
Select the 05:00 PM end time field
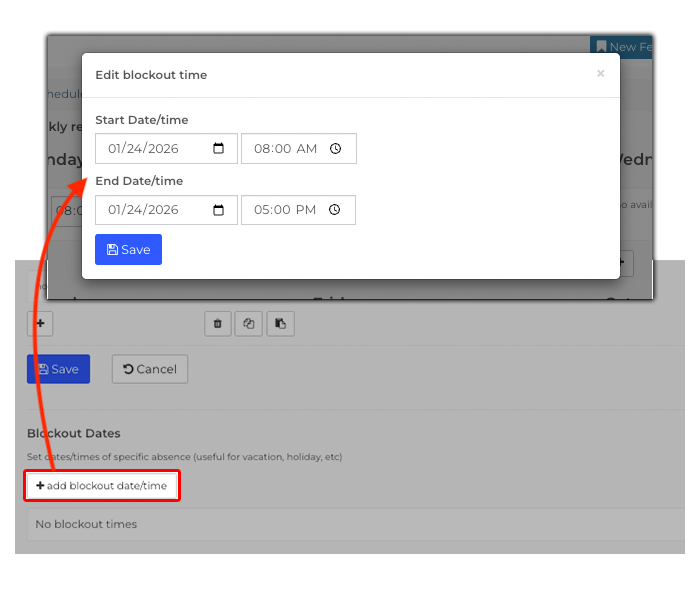(285, 210)
